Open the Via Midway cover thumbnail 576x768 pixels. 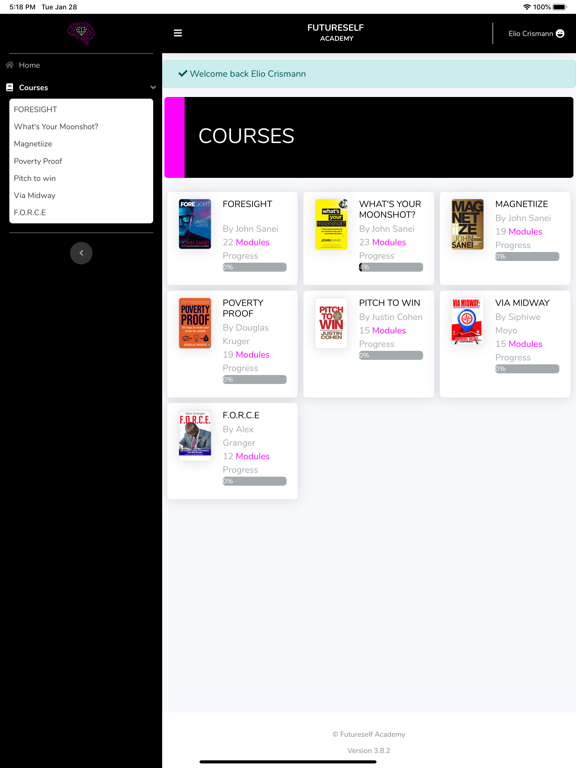coord(467,321)
